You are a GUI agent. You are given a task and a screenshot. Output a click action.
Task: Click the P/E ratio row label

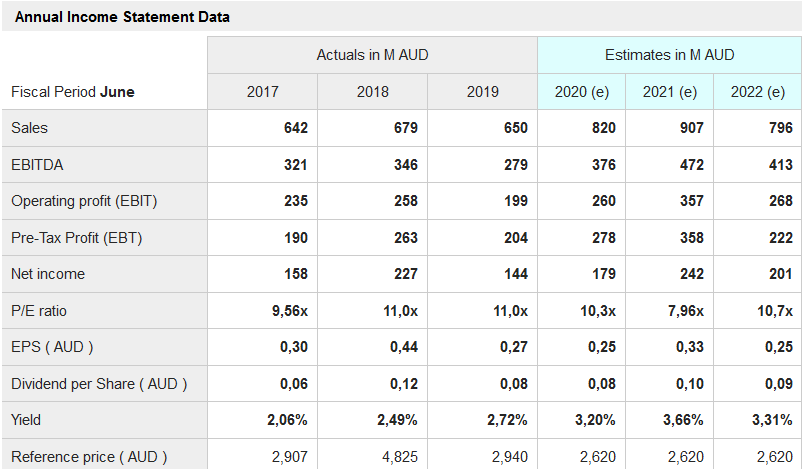pyautogui.click(x=38, y=311)
